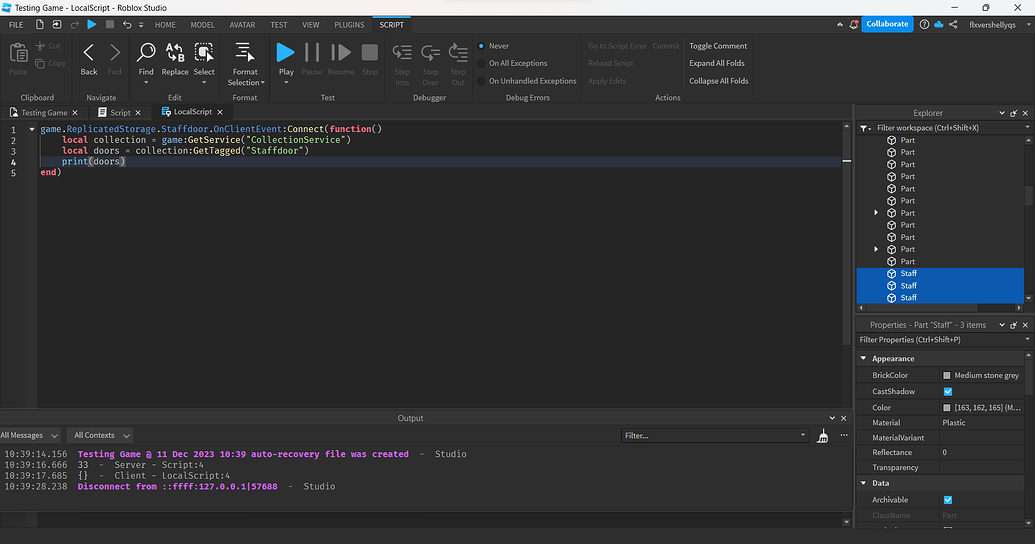Click the Format Selection icon
This screenshot has width=1035, height=544.
click(x=245, y=52)
